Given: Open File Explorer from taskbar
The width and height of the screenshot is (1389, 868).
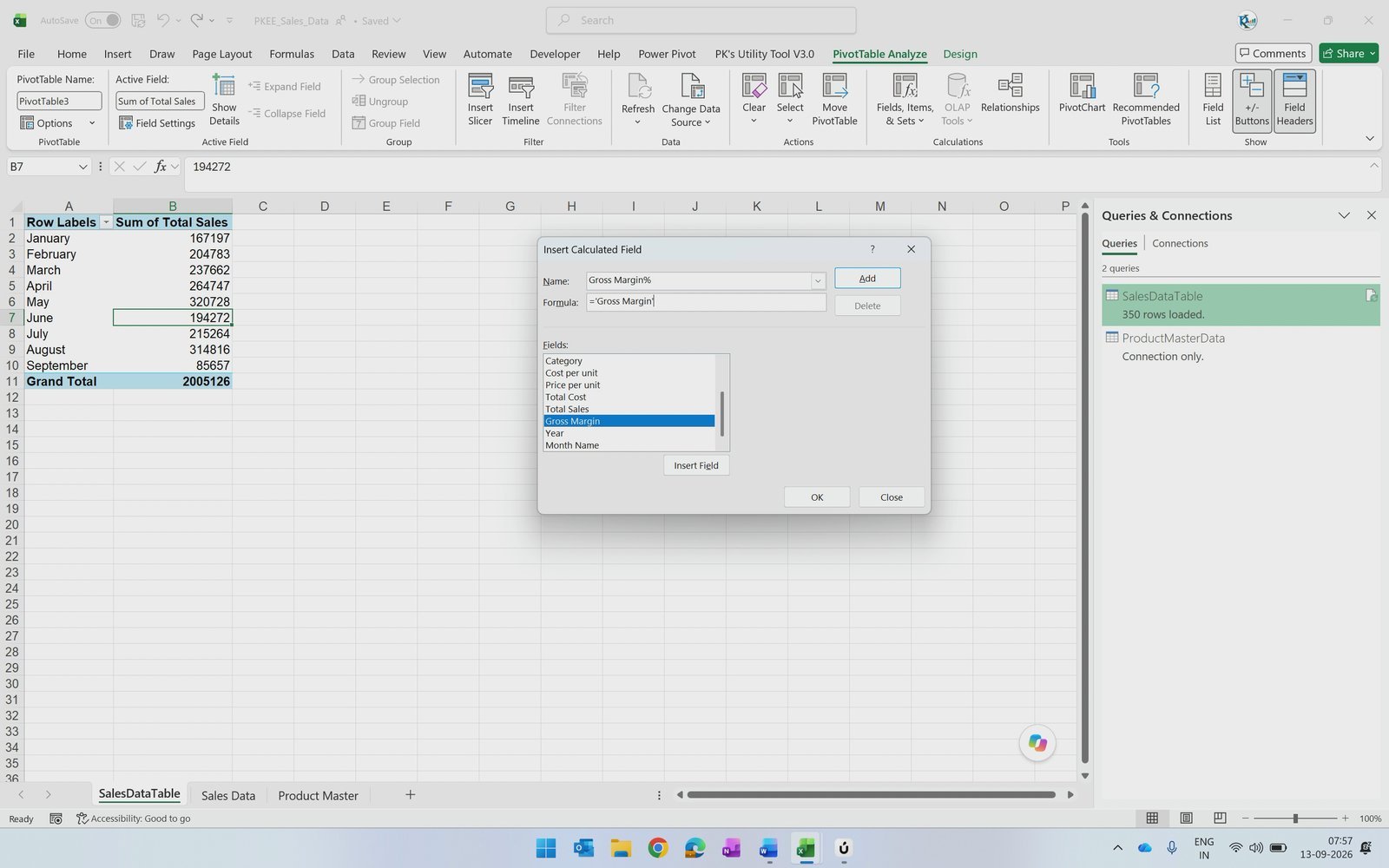Looking at the screenshot, I should coord(620,848).
